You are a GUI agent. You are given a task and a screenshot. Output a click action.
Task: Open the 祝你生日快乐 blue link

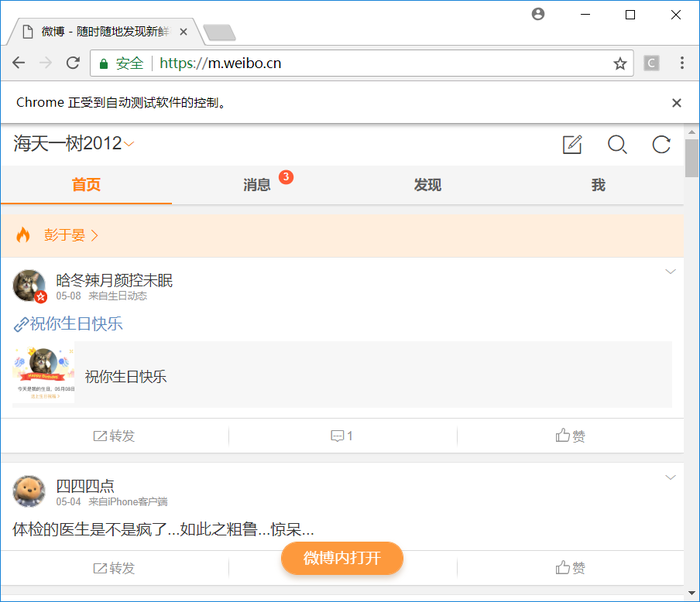(x=68, y=323)
